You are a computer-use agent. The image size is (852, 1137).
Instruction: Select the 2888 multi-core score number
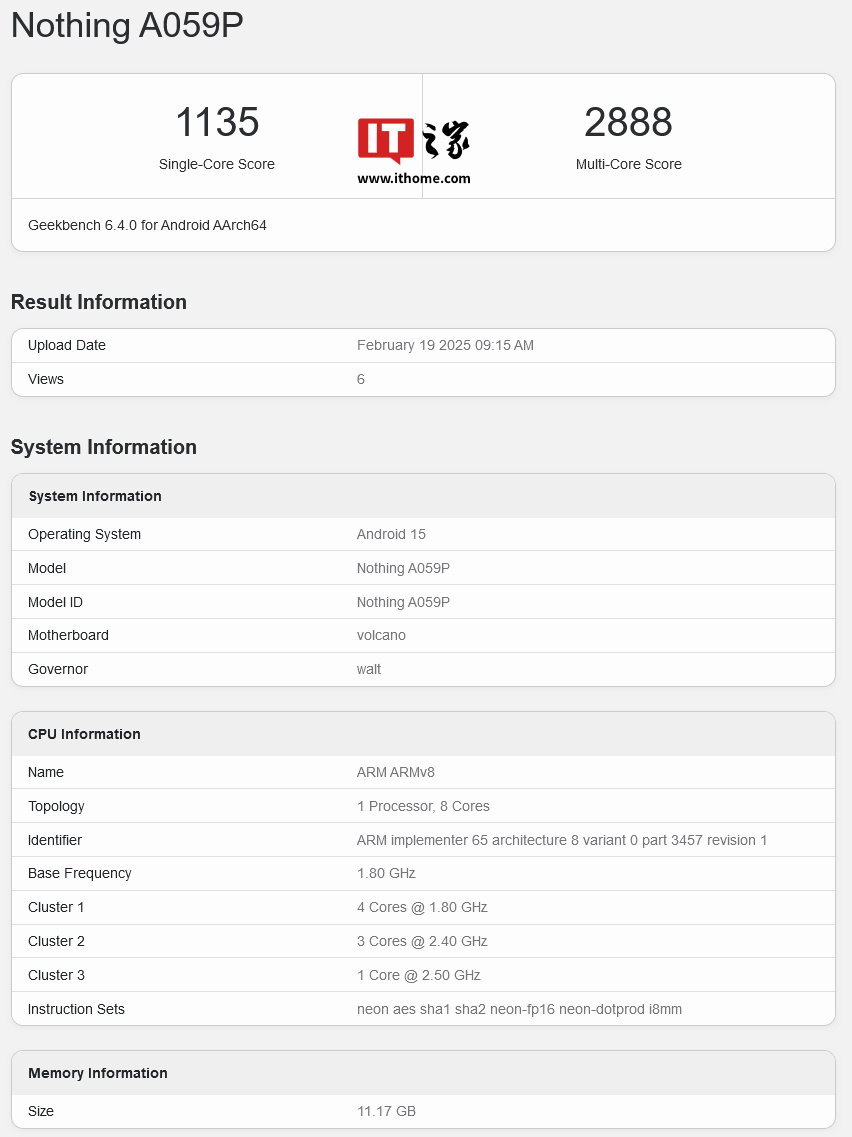pyautogui.click(x=628, y=123)
